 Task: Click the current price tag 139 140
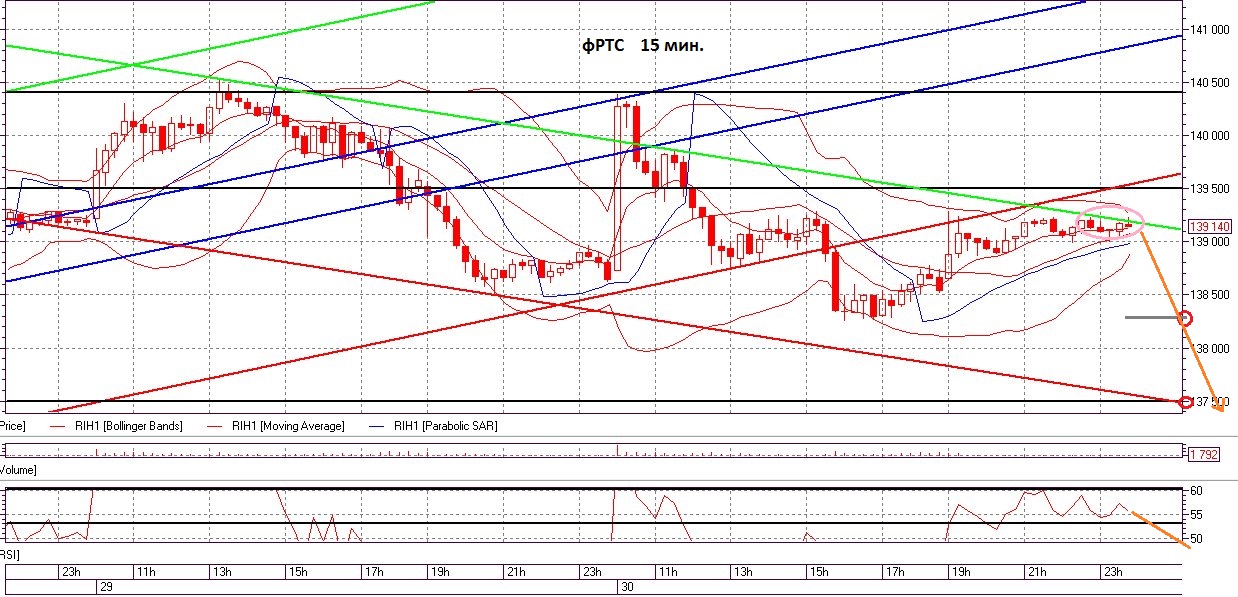pos(1210,227)
